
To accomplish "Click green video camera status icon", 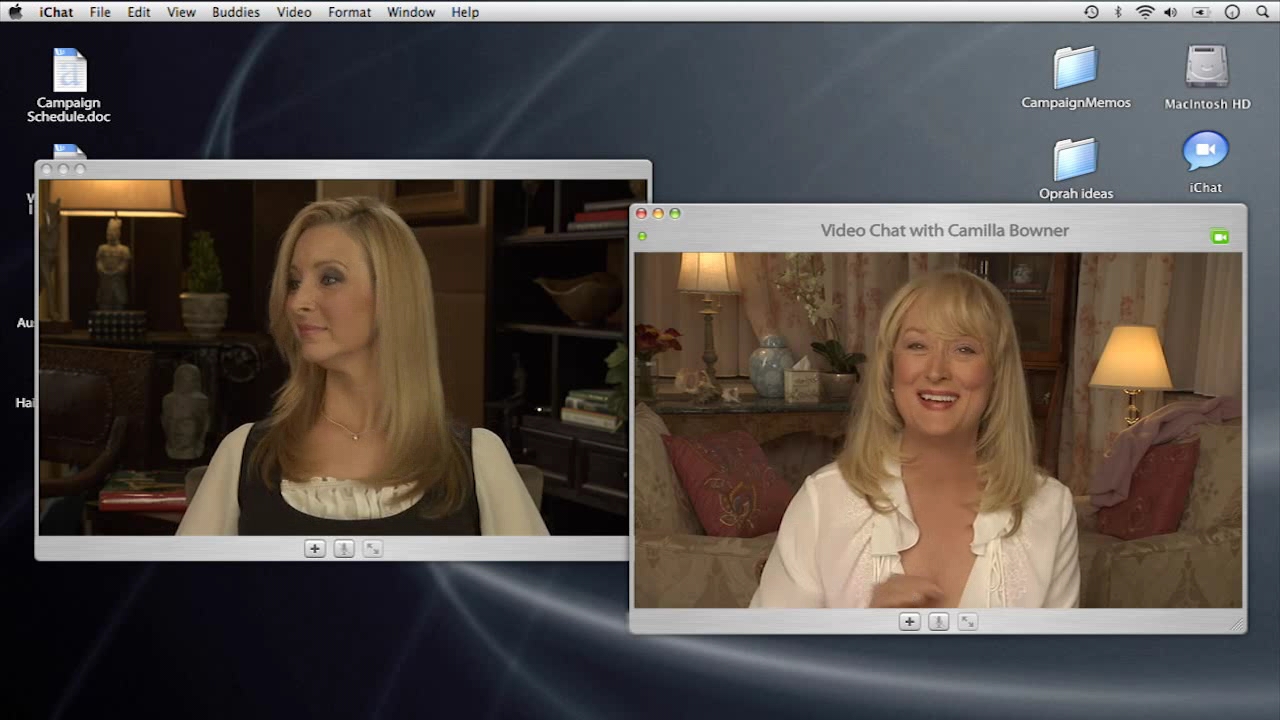I will pyautogui.click(x=1219, y=237).
